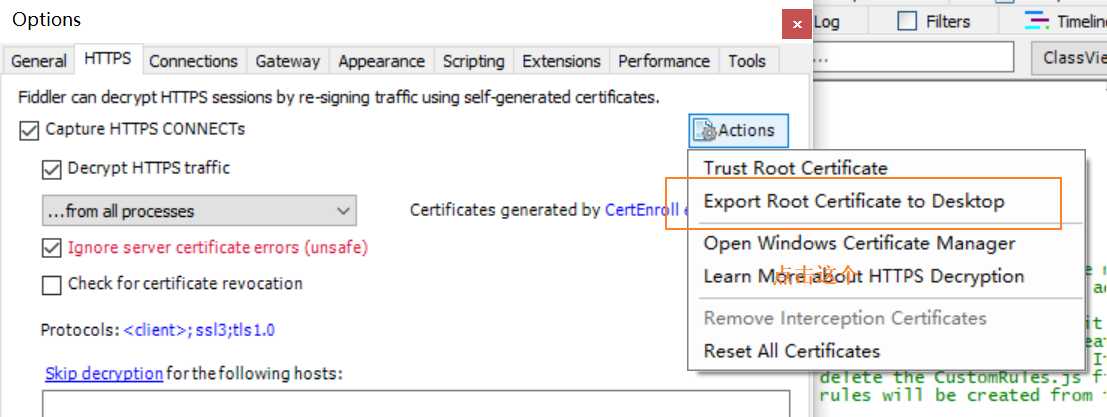Toggle Ignore server certificate errors checkbox
The image size is (1107, 417).
click(52, 248)
